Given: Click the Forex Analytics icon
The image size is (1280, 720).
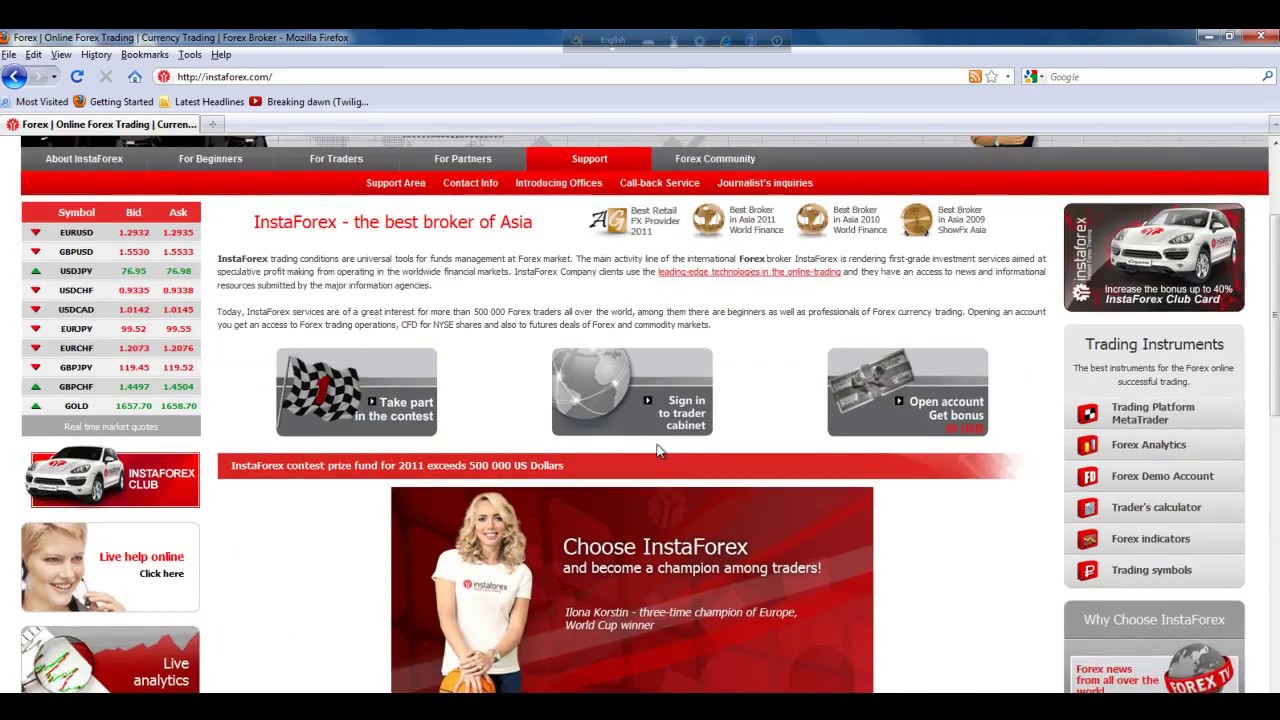Looking at the screenshot, I should click(1087, 445).
